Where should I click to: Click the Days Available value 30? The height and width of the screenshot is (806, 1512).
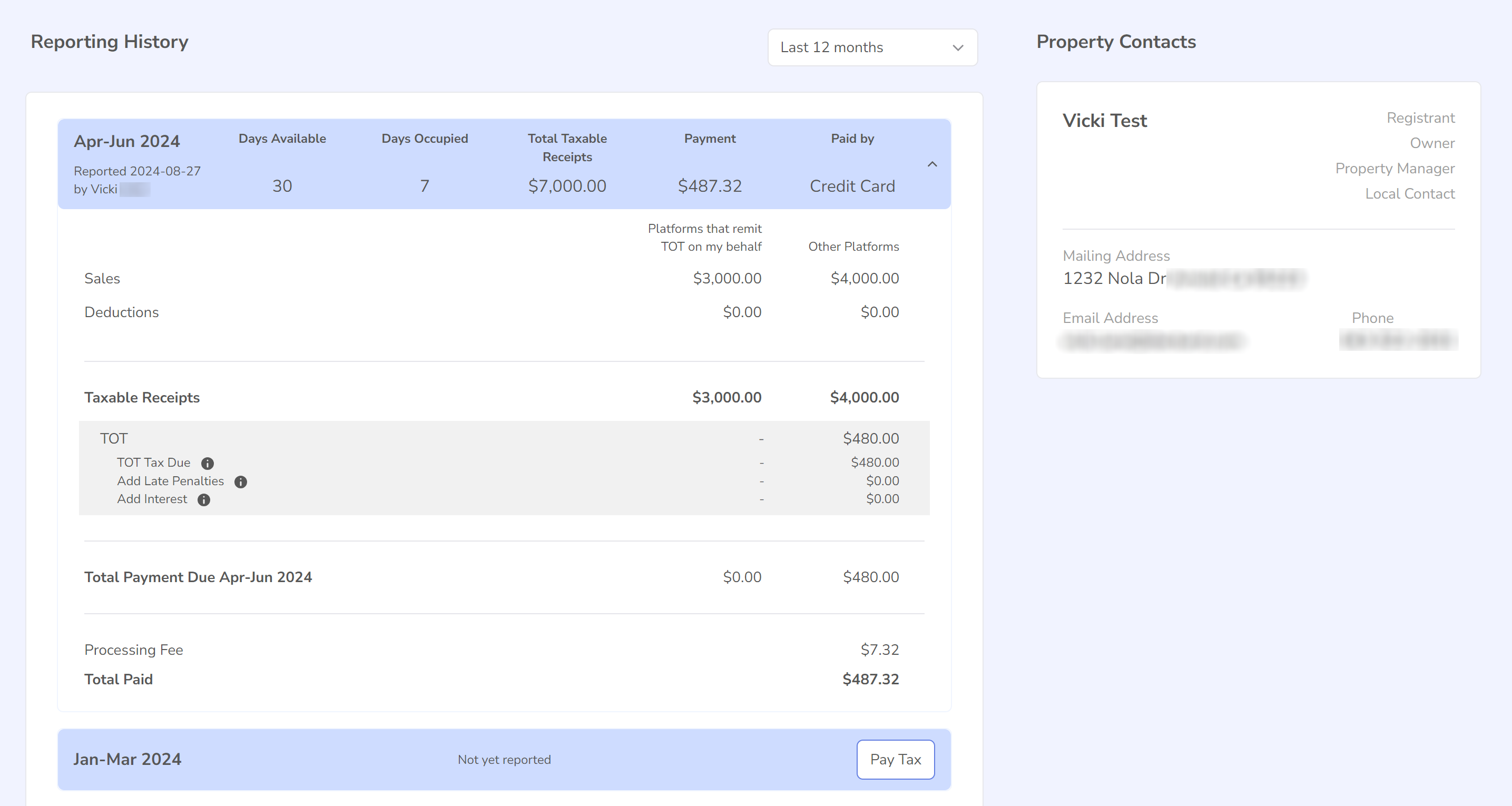[282, 186]
